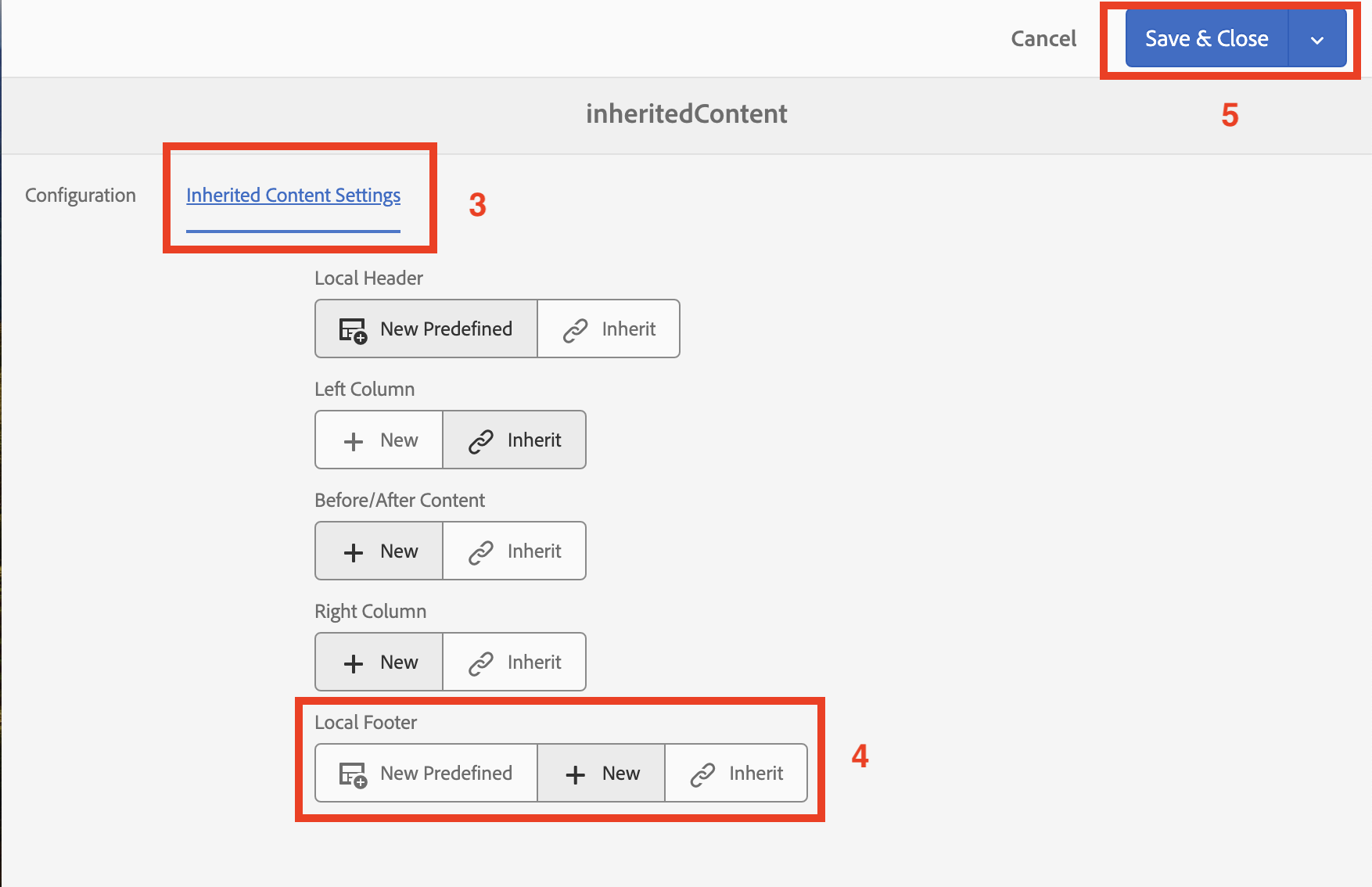
Task: Open the Configuration tab
Action: [x=81, y=195]
